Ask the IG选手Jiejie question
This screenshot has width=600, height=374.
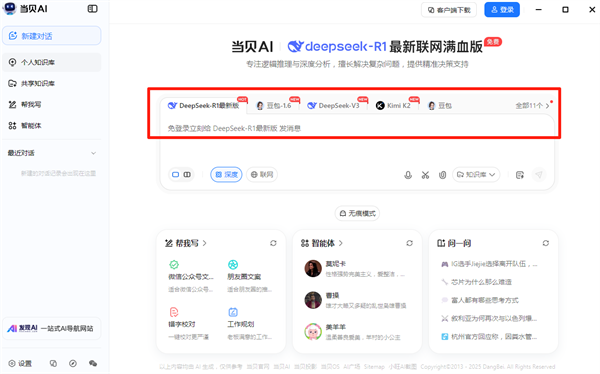(489, 264)
